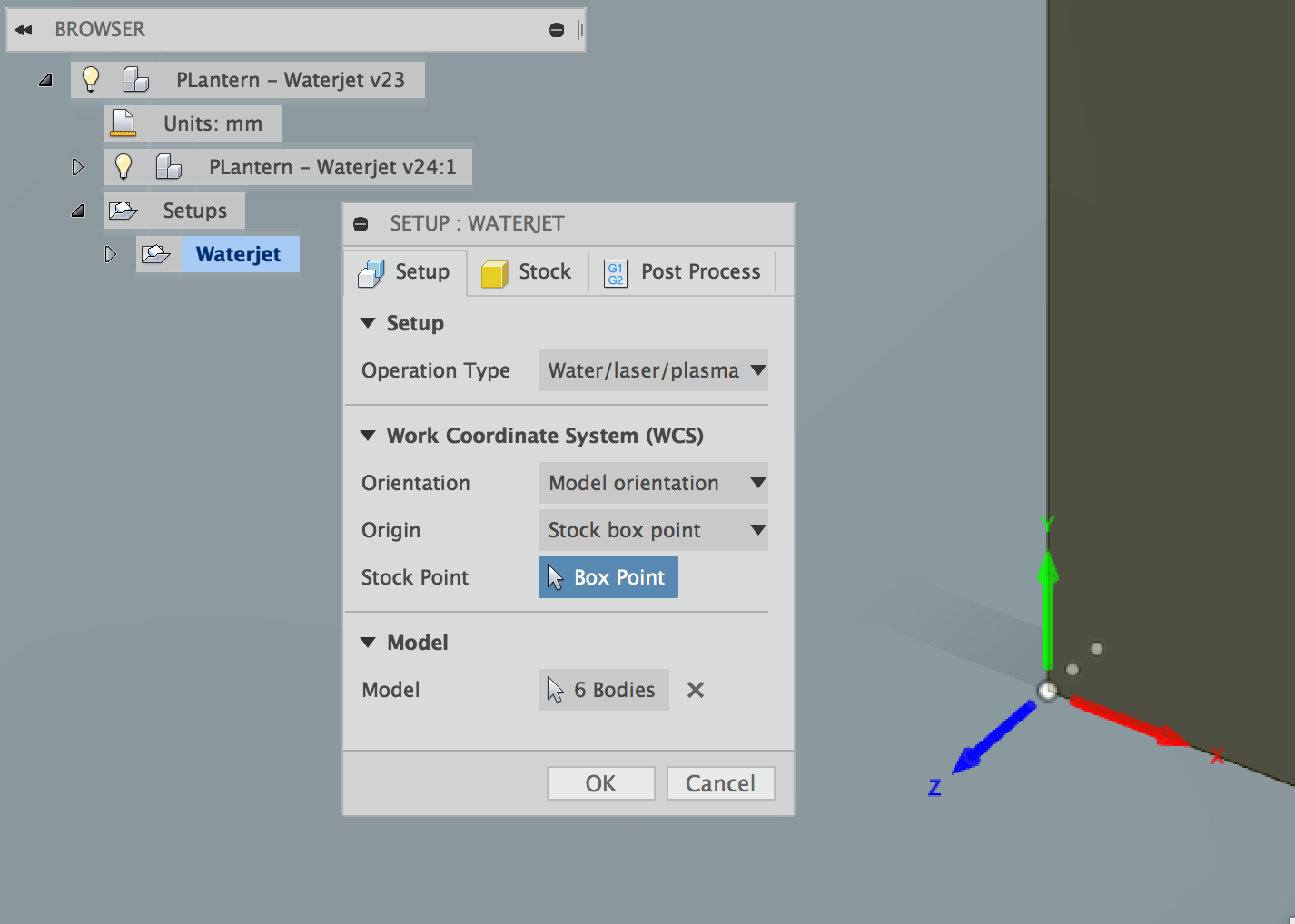Collapse the PLantern – Waterjet v23 tree root
This screenshot has height=924, width=1295.
(45, 81)
